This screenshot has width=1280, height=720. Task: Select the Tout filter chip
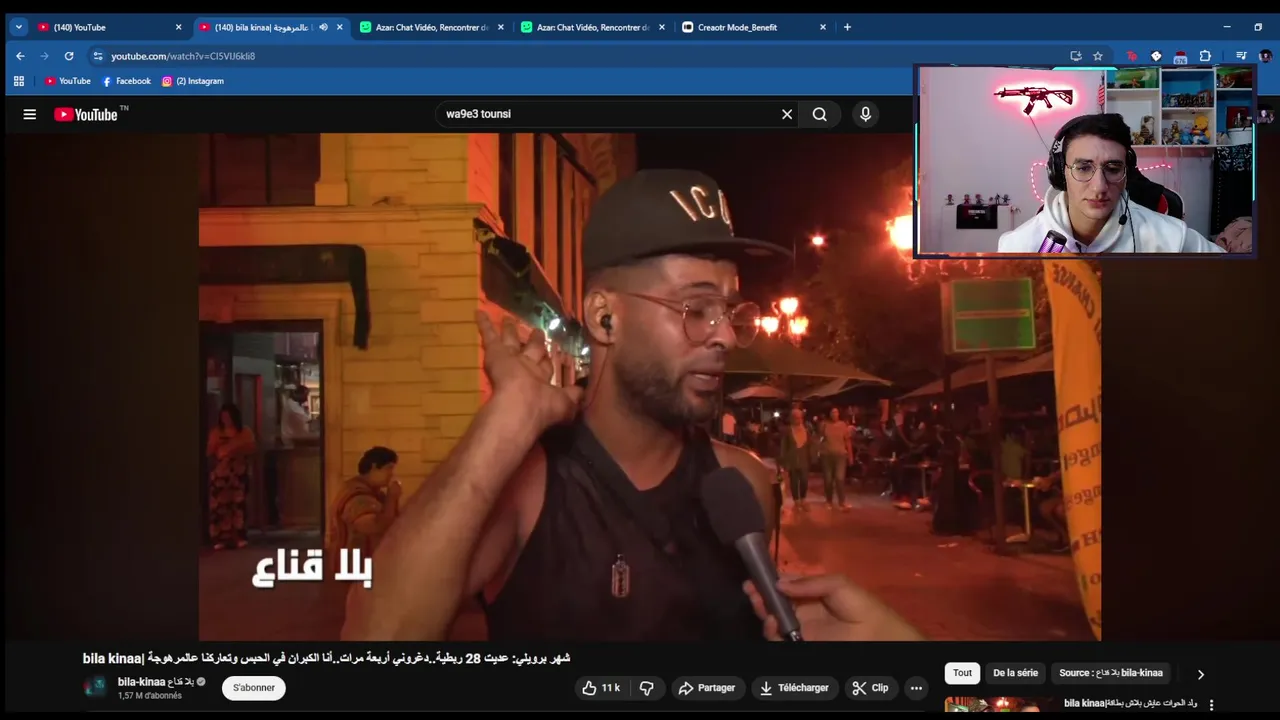(x=962, y=673)
